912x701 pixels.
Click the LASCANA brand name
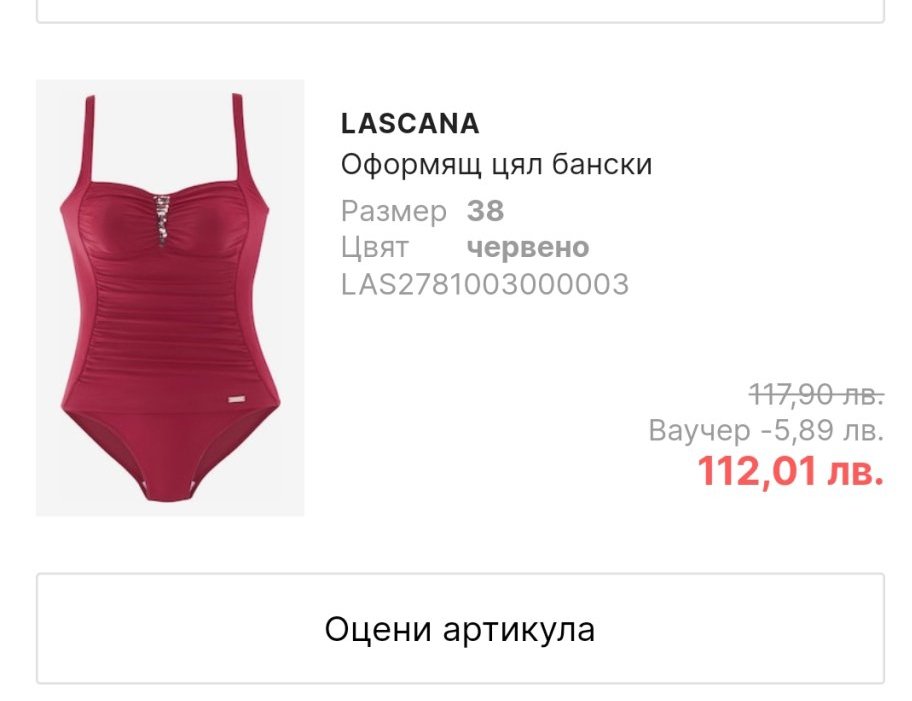(410, 123)
